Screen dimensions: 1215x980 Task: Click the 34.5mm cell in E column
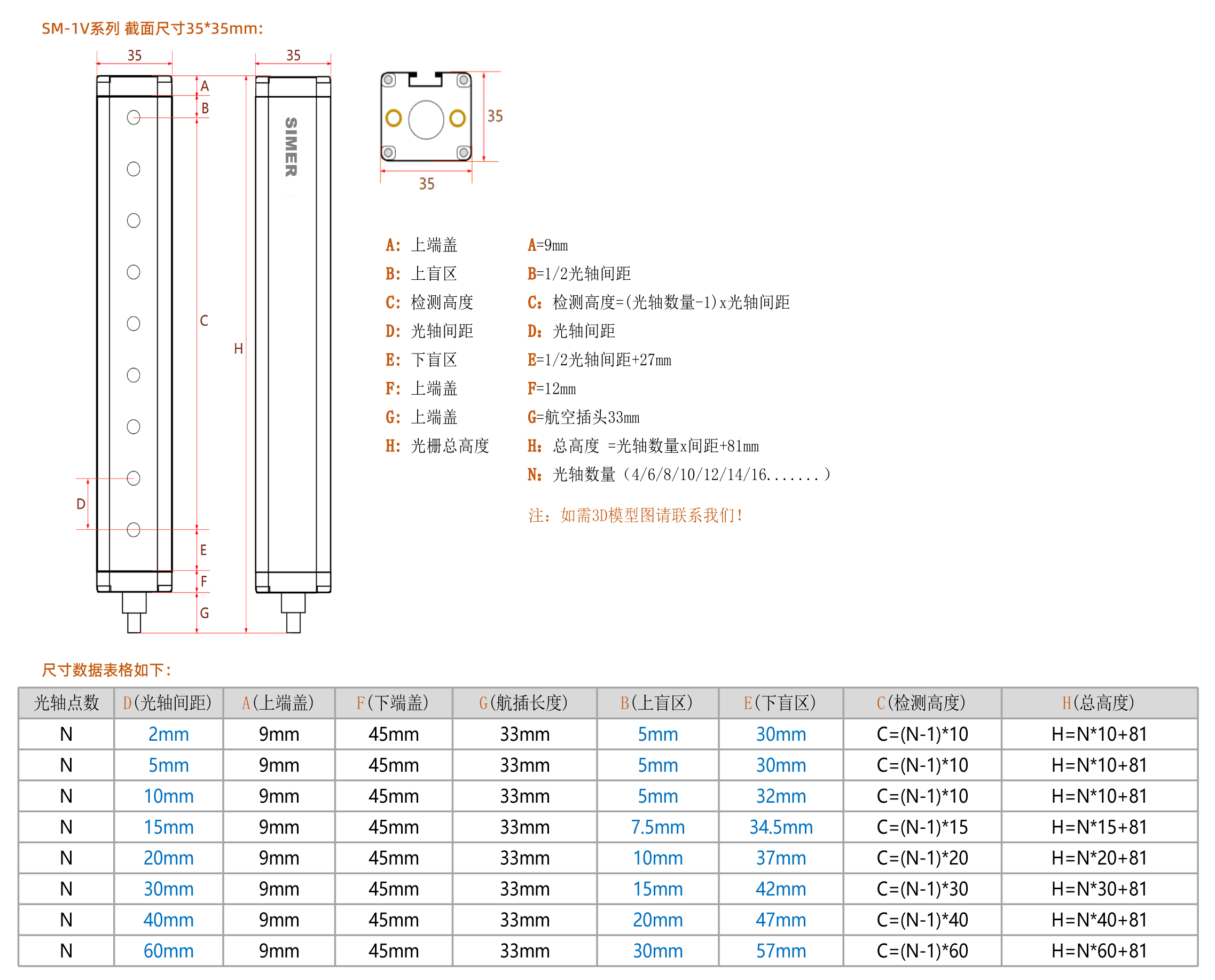[781, 828]
